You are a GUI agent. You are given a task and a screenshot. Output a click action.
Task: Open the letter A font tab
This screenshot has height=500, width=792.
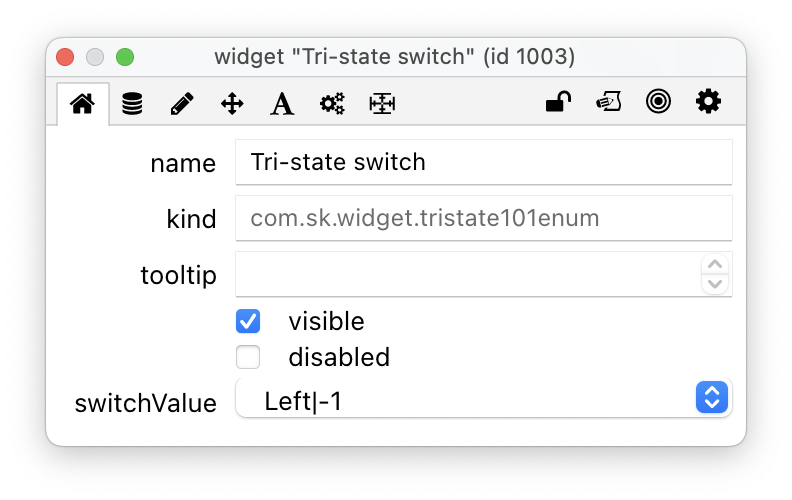(282, 103)
